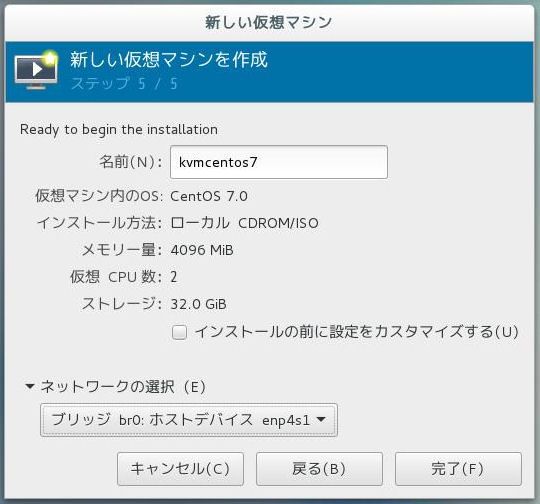This screenshot has width=540, height=504.
Task: Enable customize configuration before install checkbox
Action: pyautogui.click(x=179, y=332)
